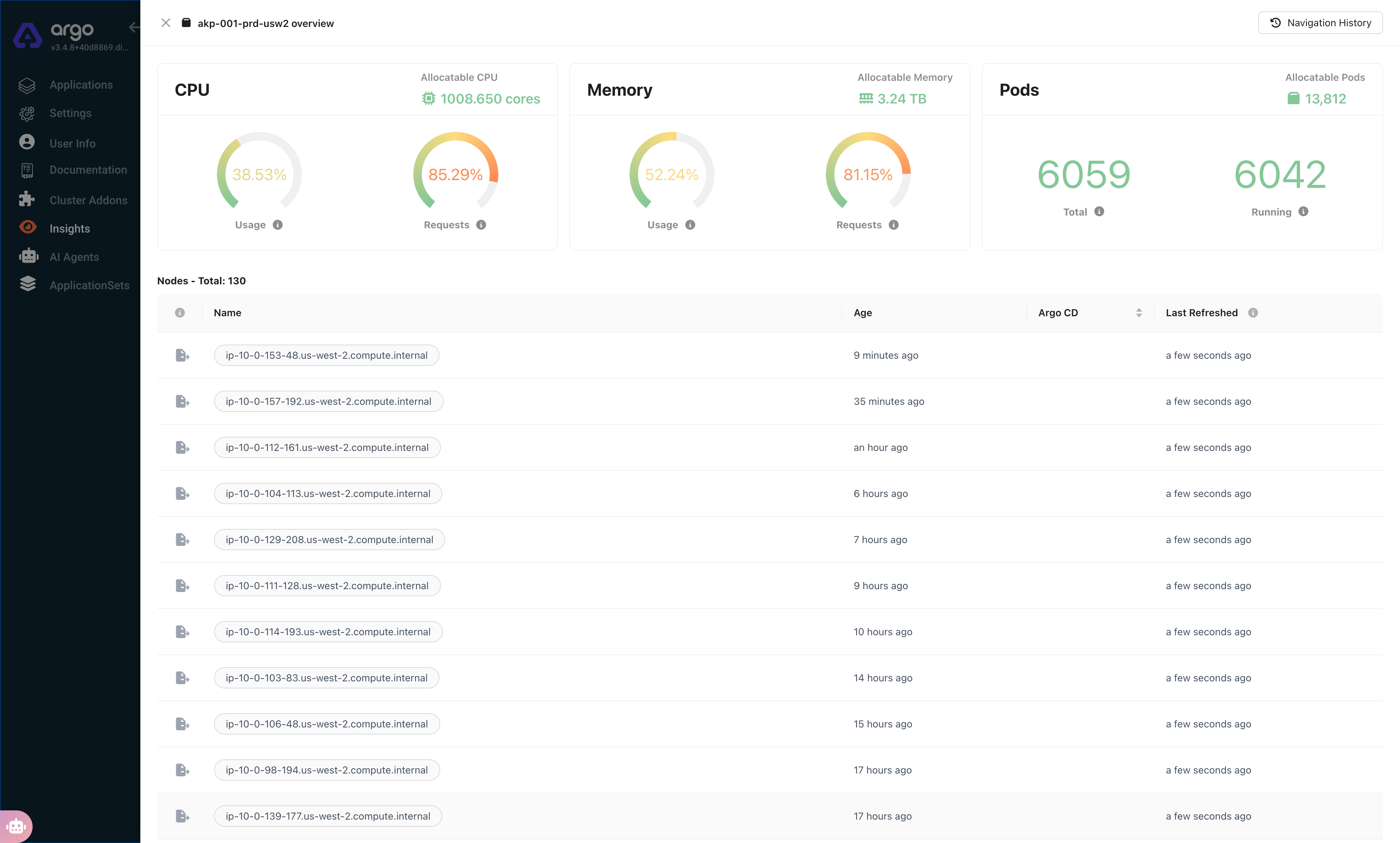This screenshot has width=1400, height=843.
Task: Click the Name column header
Action: (x=228, y=313)
